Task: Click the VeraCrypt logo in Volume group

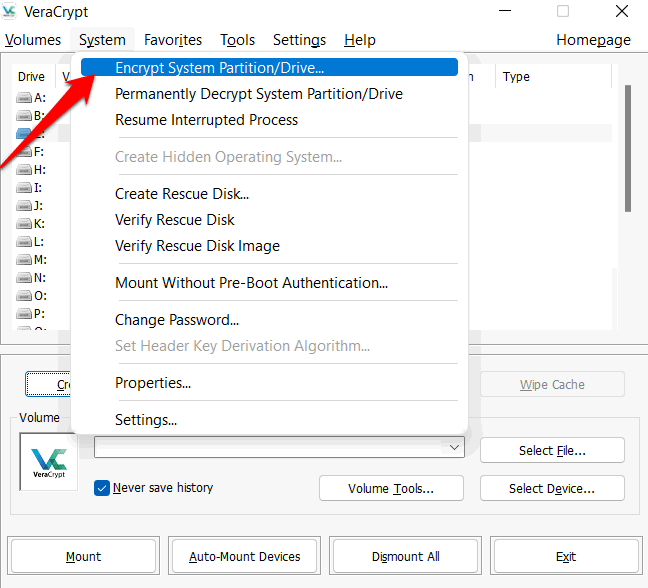Action: [x=49, y=462]
